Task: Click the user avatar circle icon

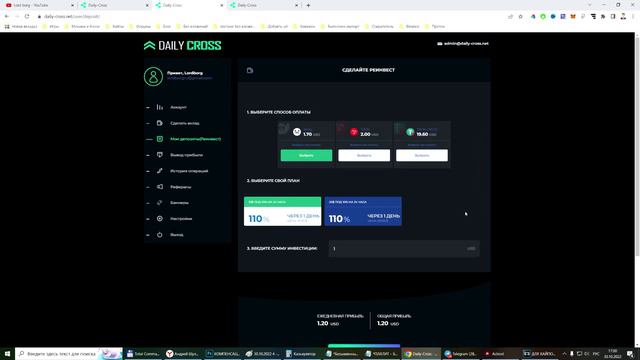Action: pos(153,76)
